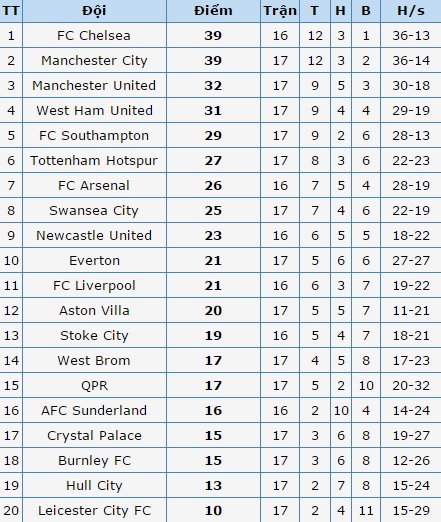Click Crystal Palace team name
Image resolution: width=441 pixels, height=522 pixels.
point(94,436)
